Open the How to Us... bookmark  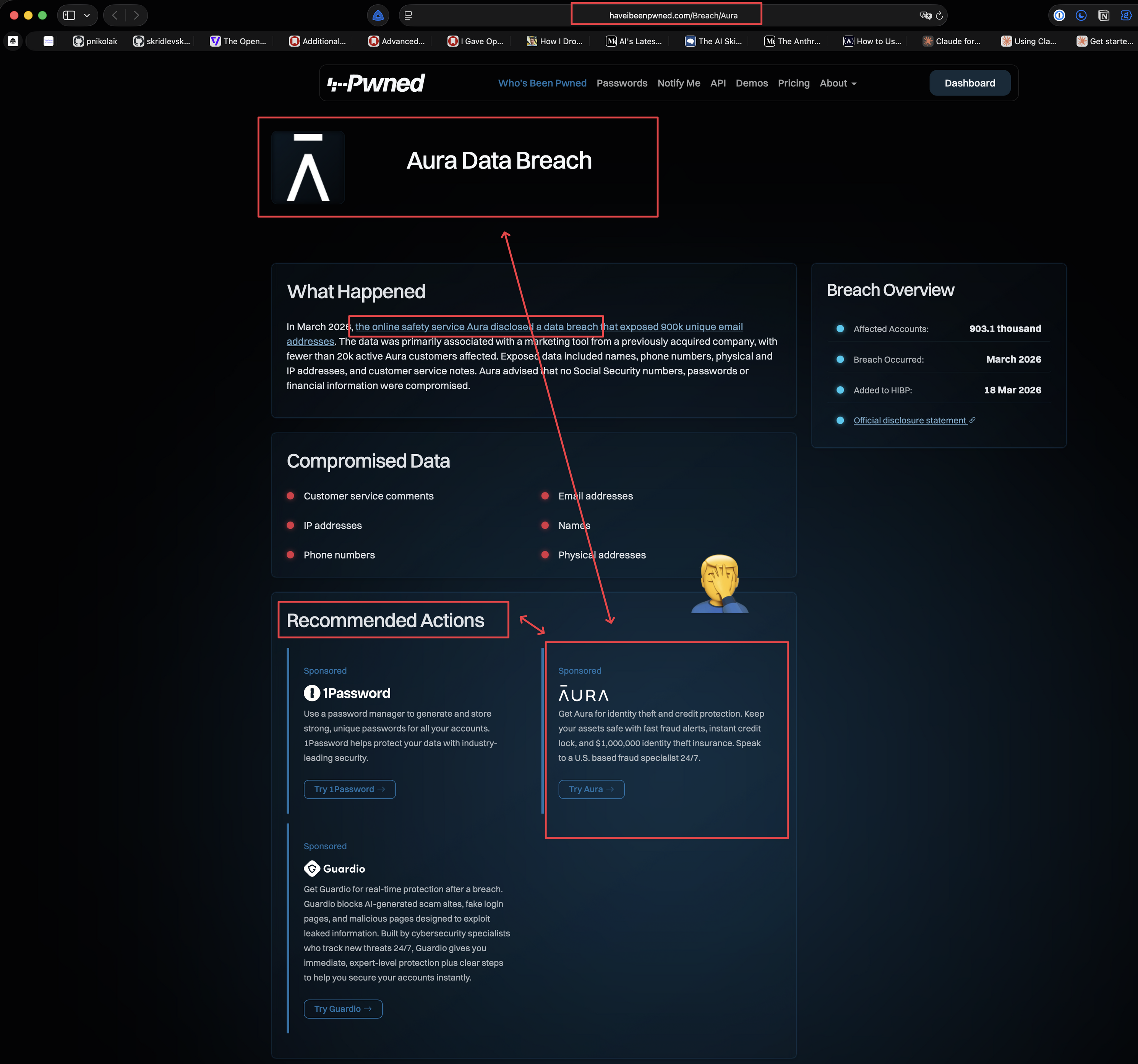tap(872, 41)
